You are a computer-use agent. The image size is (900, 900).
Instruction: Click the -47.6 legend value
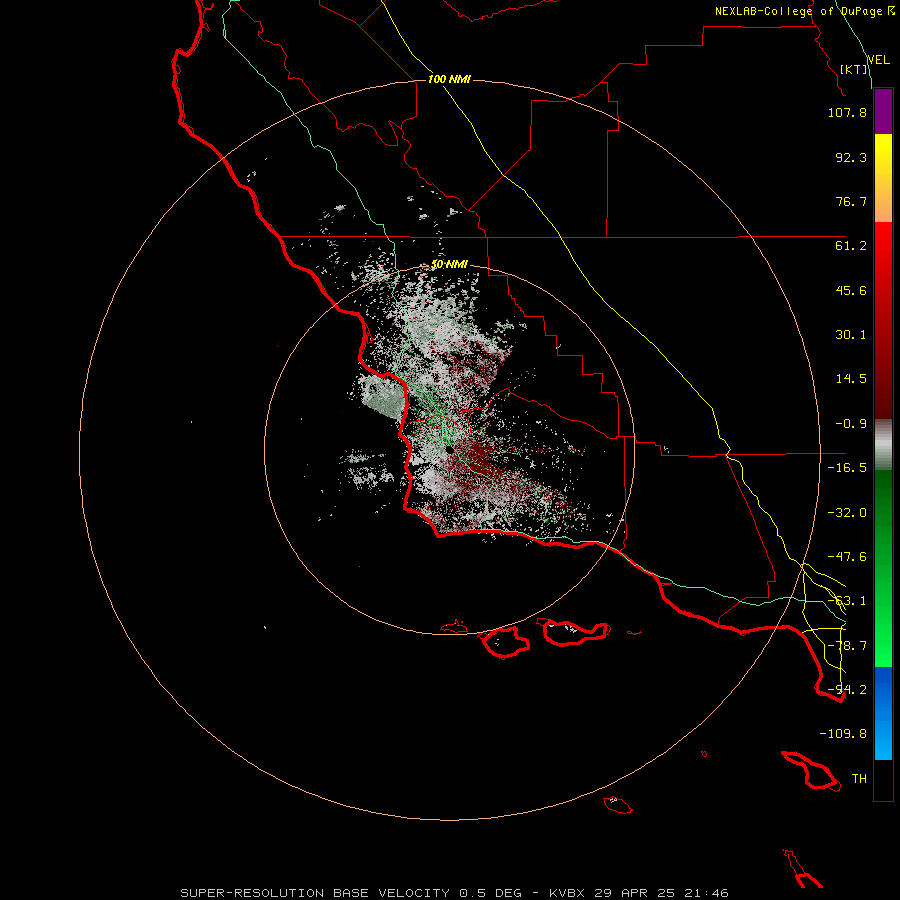pos(847,557)
